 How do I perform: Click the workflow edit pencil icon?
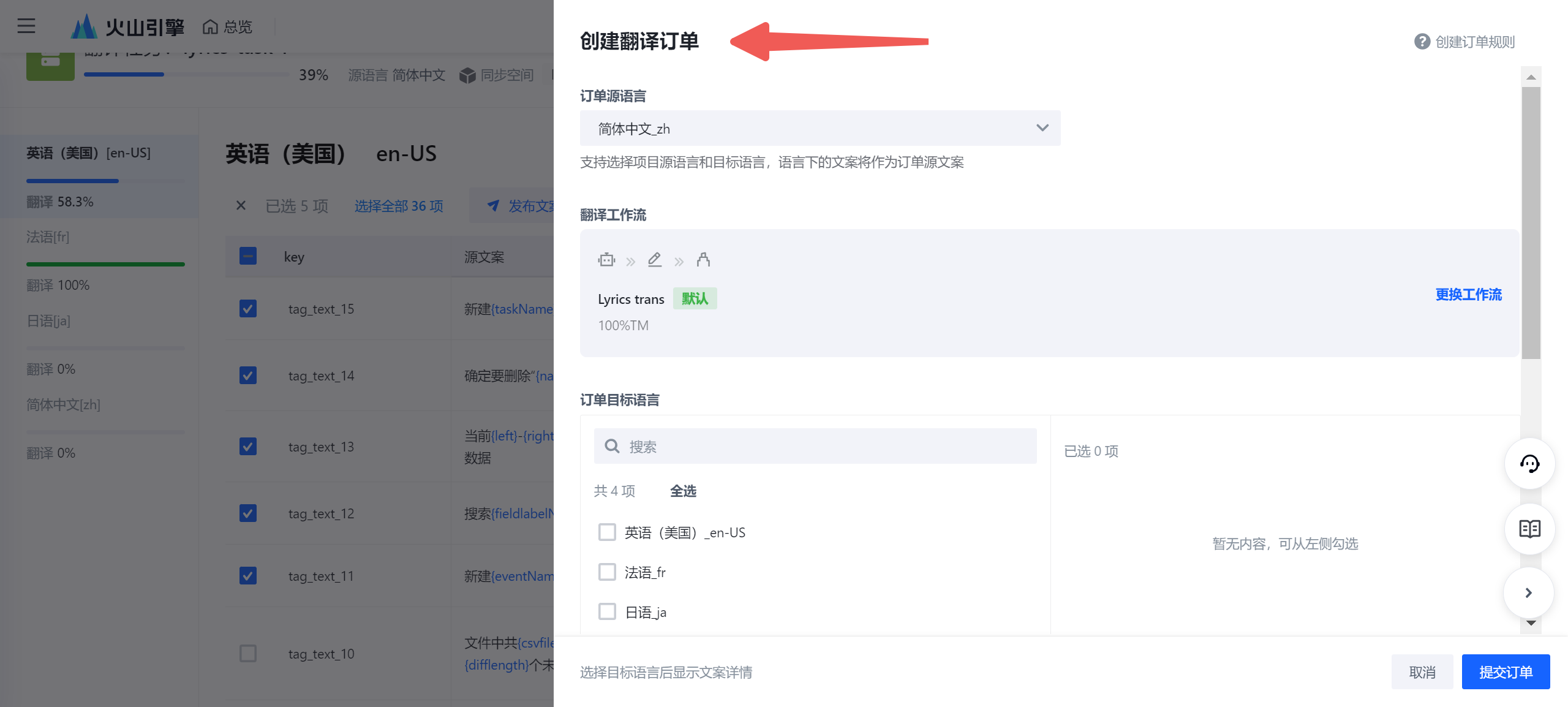point(655,260)
